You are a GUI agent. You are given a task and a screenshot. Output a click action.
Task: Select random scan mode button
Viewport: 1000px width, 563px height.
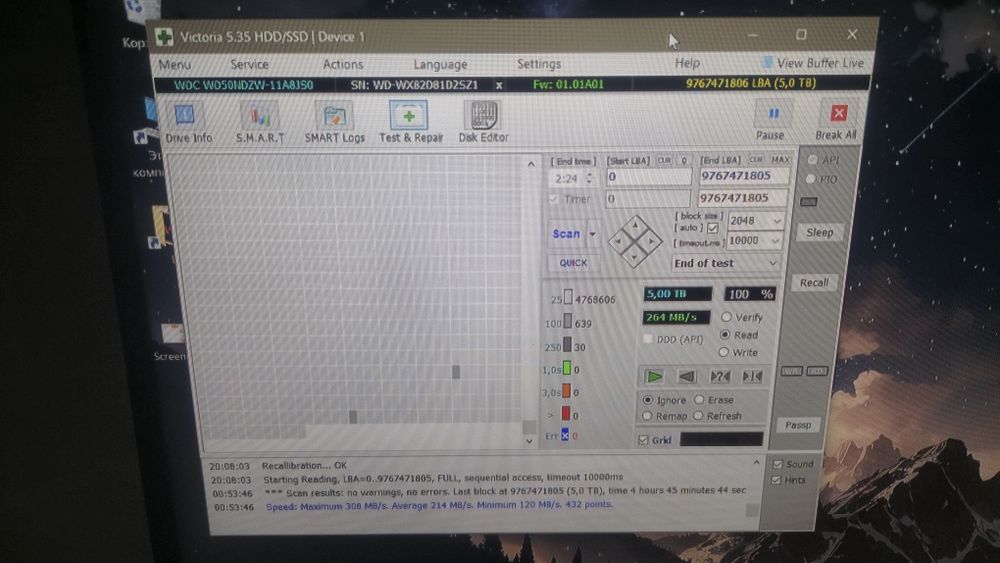[719, 376]
